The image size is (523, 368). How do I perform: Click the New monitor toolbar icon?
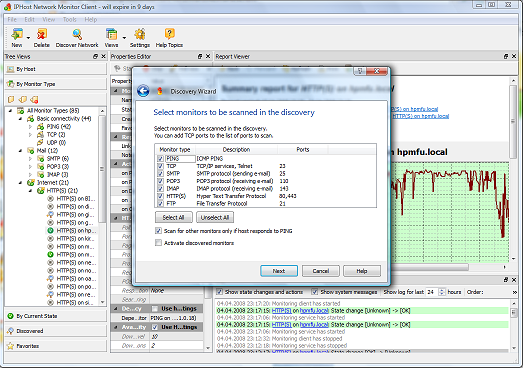click(17, 35)
